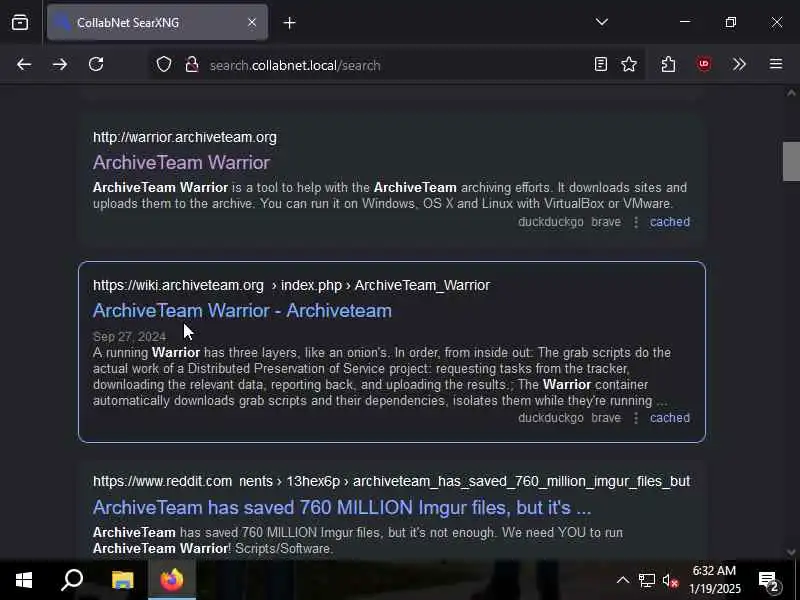Open File Explorer from the taskbar
This screenshot has height=600, width=800.
(122, 580)
